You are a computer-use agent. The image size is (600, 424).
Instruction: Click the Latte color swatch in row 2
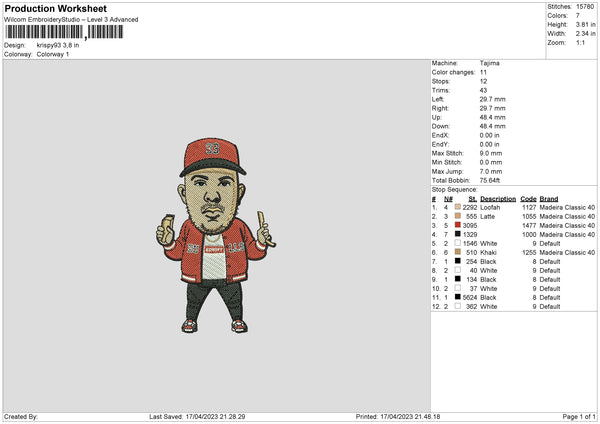point(458,216)
